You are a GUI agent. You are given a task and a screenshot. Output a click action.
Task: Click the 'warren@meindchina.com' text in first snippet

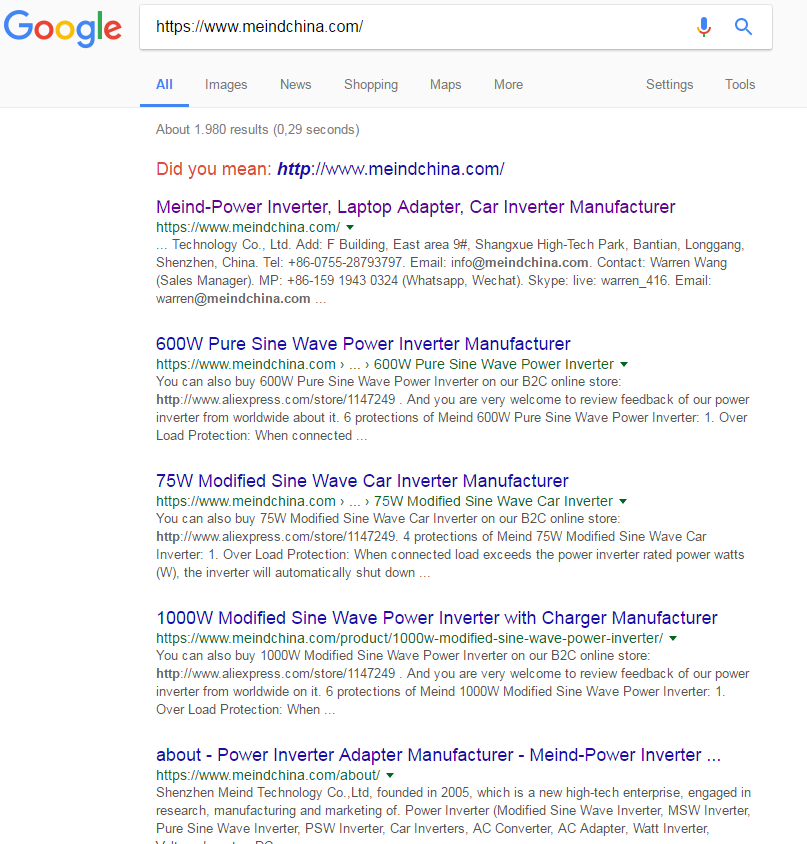pos(233,299)
